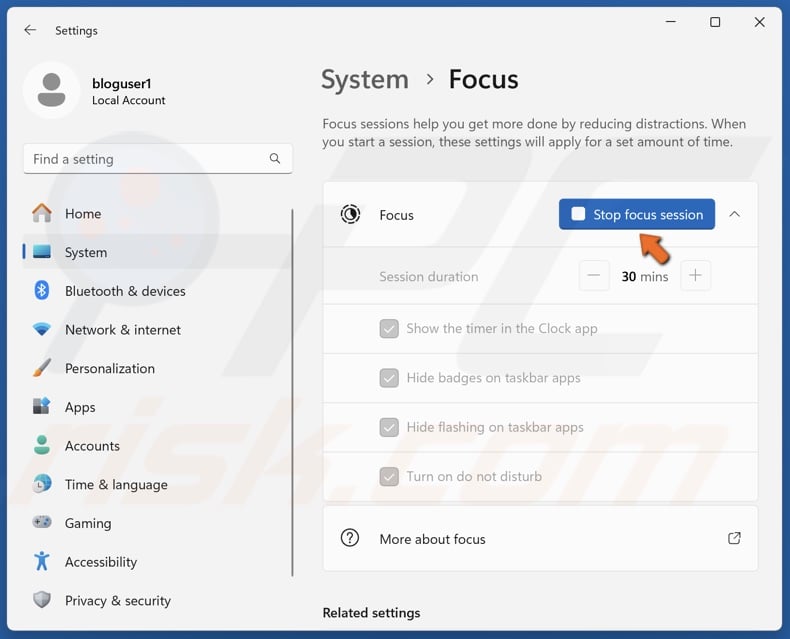Increase session duration with plus button

click(x=695, y=276)
